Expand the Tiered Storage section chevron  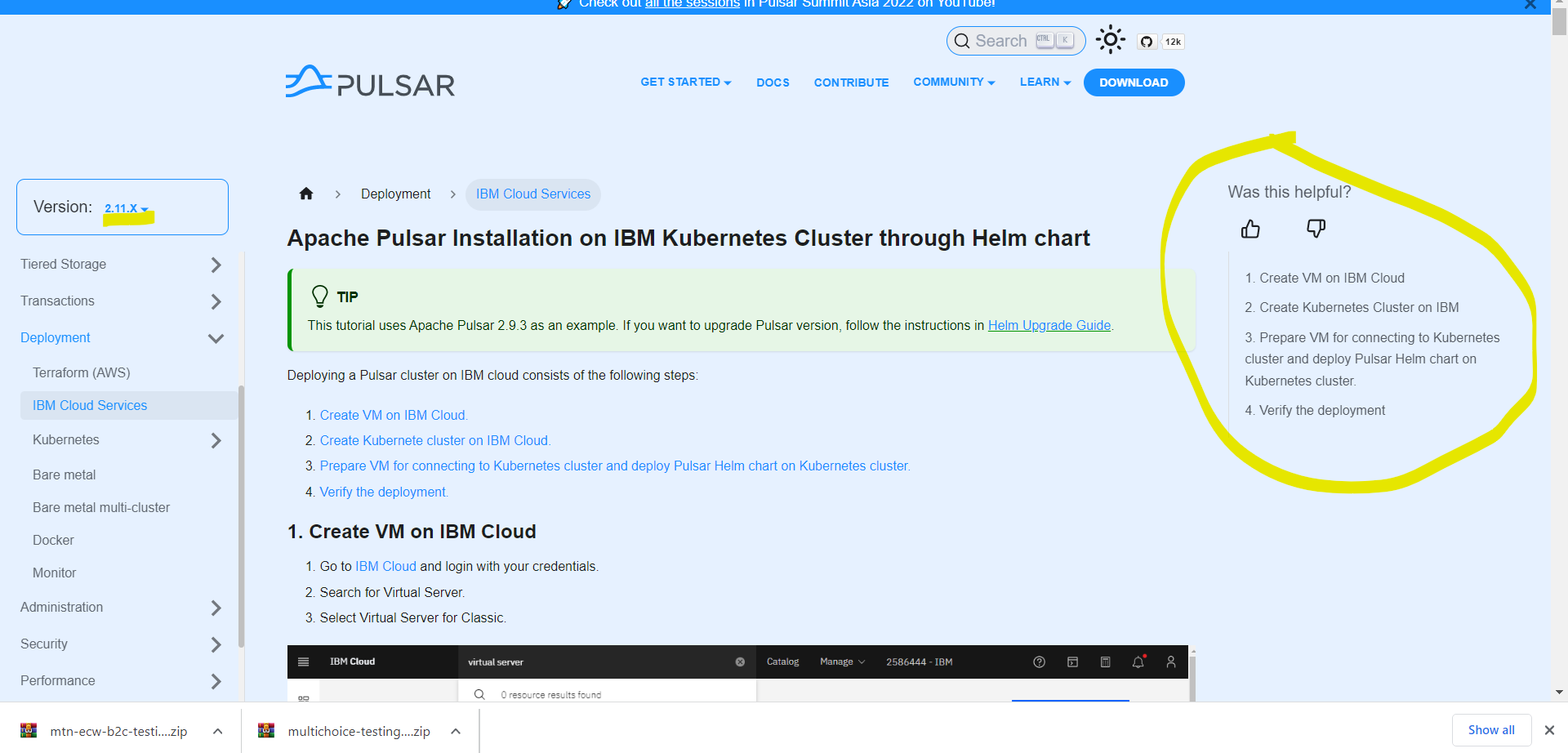pyautogui.click(x=216, y=265)
